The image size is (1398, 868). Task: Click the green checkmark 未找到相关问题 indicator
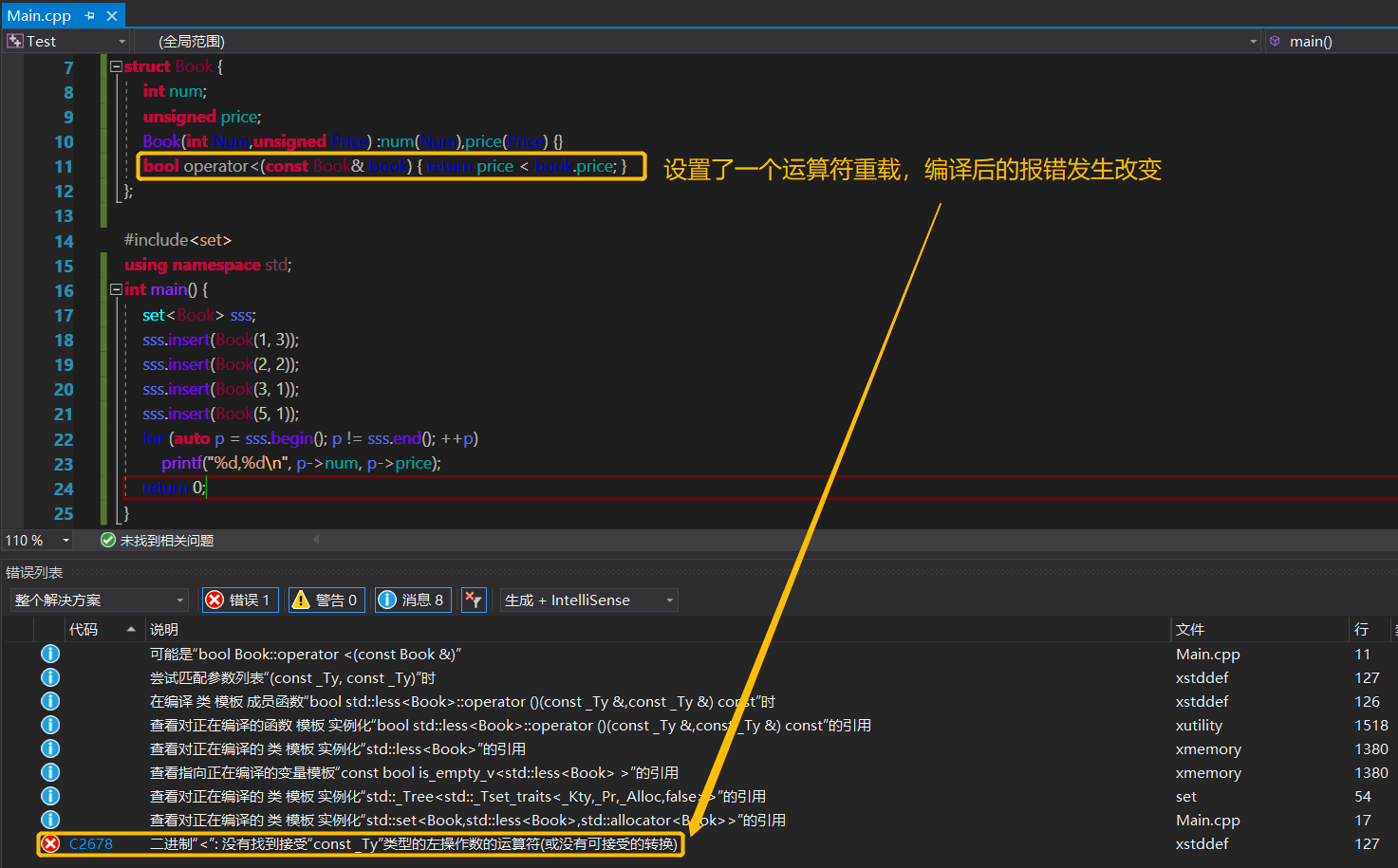coord(107,539)
